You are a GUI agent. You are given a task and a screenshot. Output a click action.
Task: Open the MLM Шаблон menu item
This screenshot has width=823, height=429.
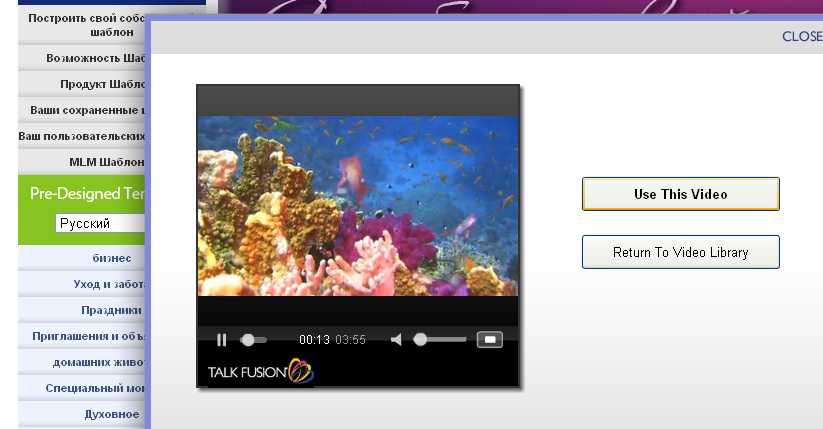pos(82,162)
